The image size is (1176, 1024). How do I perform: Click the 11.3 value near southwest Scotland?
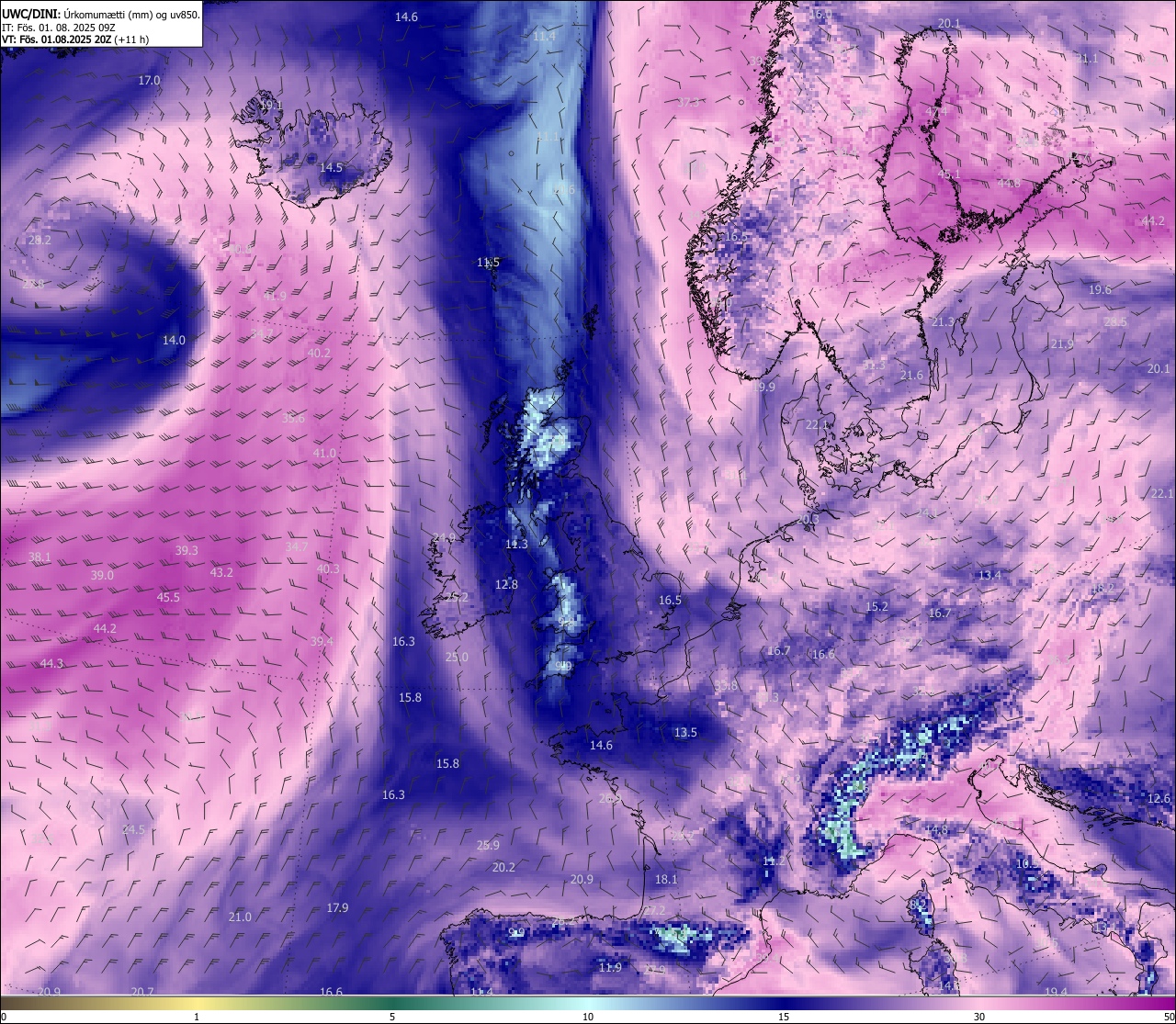pos(516,545)
